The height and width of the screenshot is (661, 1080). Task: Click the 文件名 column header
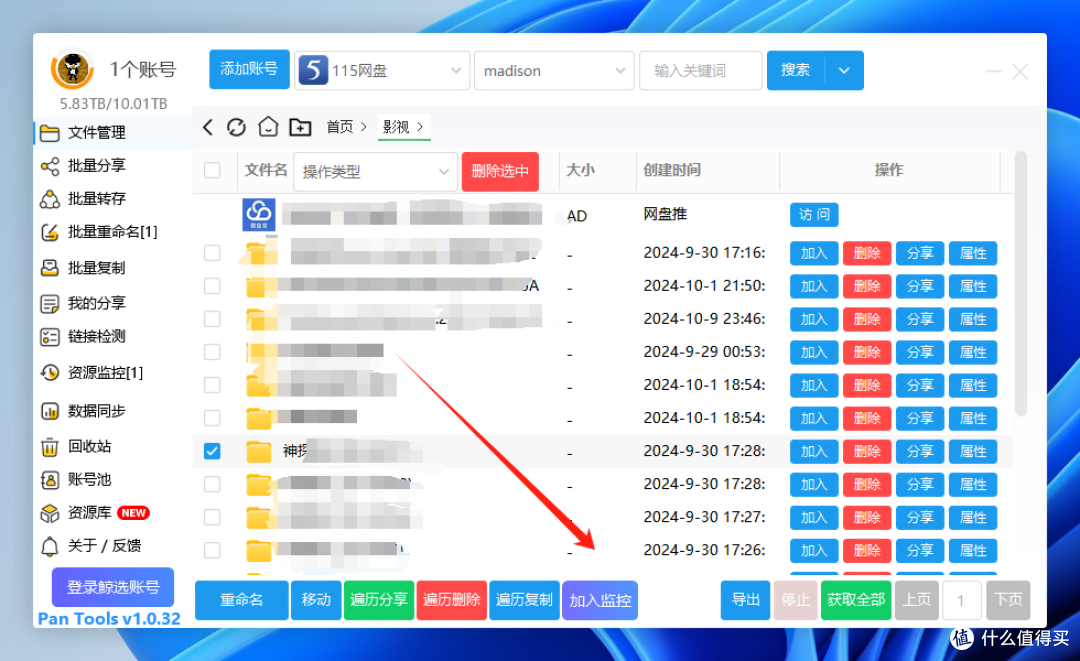tap(266, 170)
